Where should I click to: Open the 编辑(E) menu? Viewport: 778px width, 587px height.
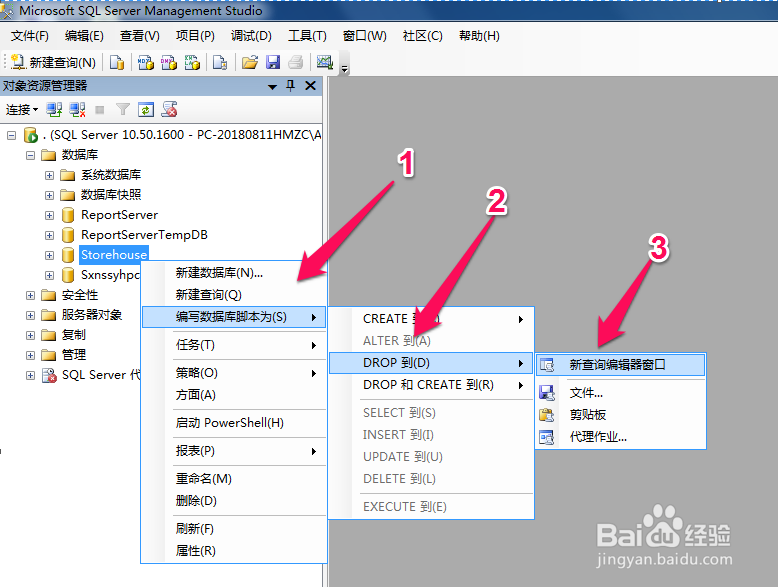tap(84, 36)
